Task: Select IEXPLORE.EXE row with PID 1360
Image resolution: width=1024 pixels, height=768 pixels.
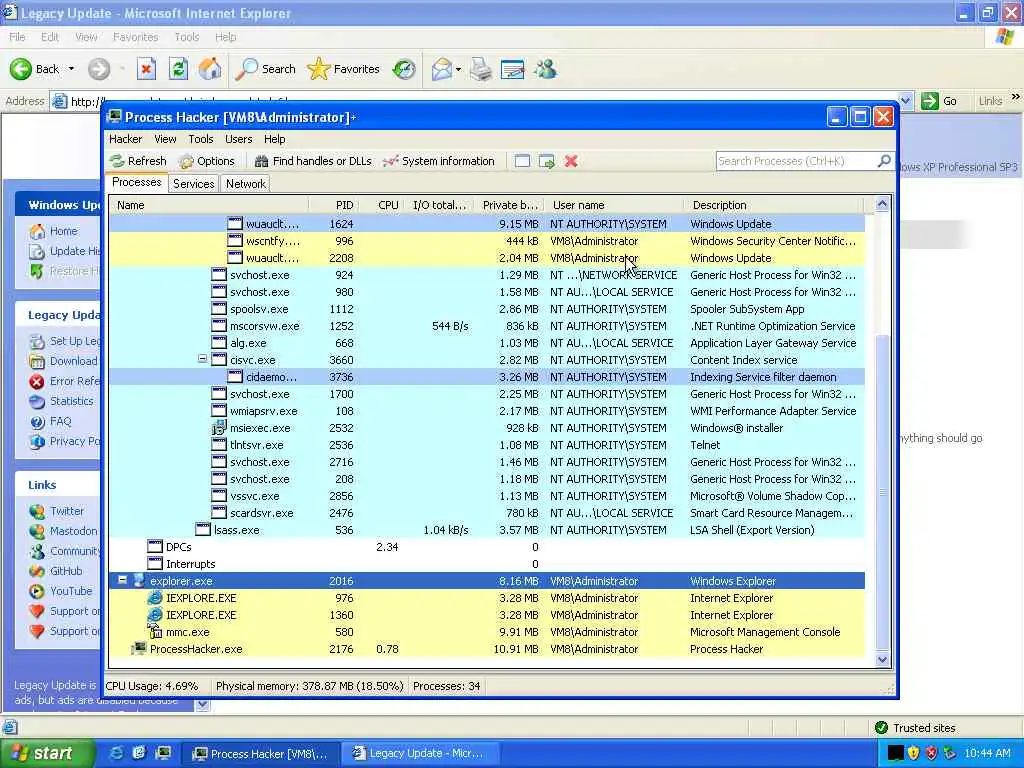Action: point(487,615)
